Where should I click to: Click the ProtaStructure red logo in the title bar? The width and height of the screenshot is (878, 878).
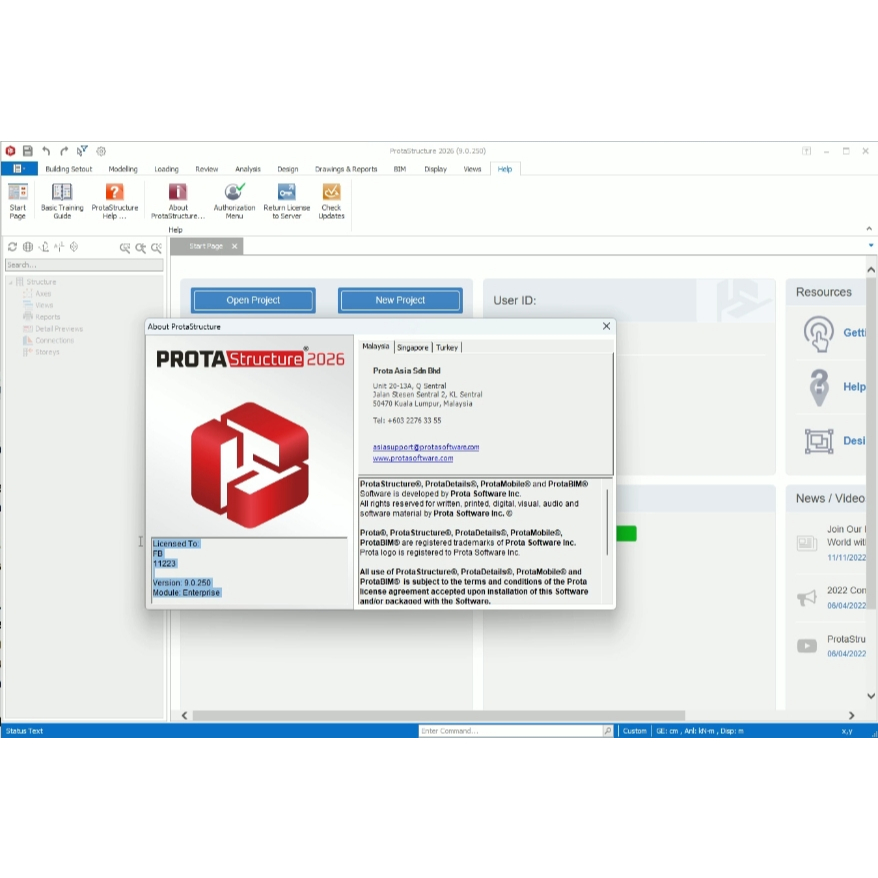click(x=10, y=151)
